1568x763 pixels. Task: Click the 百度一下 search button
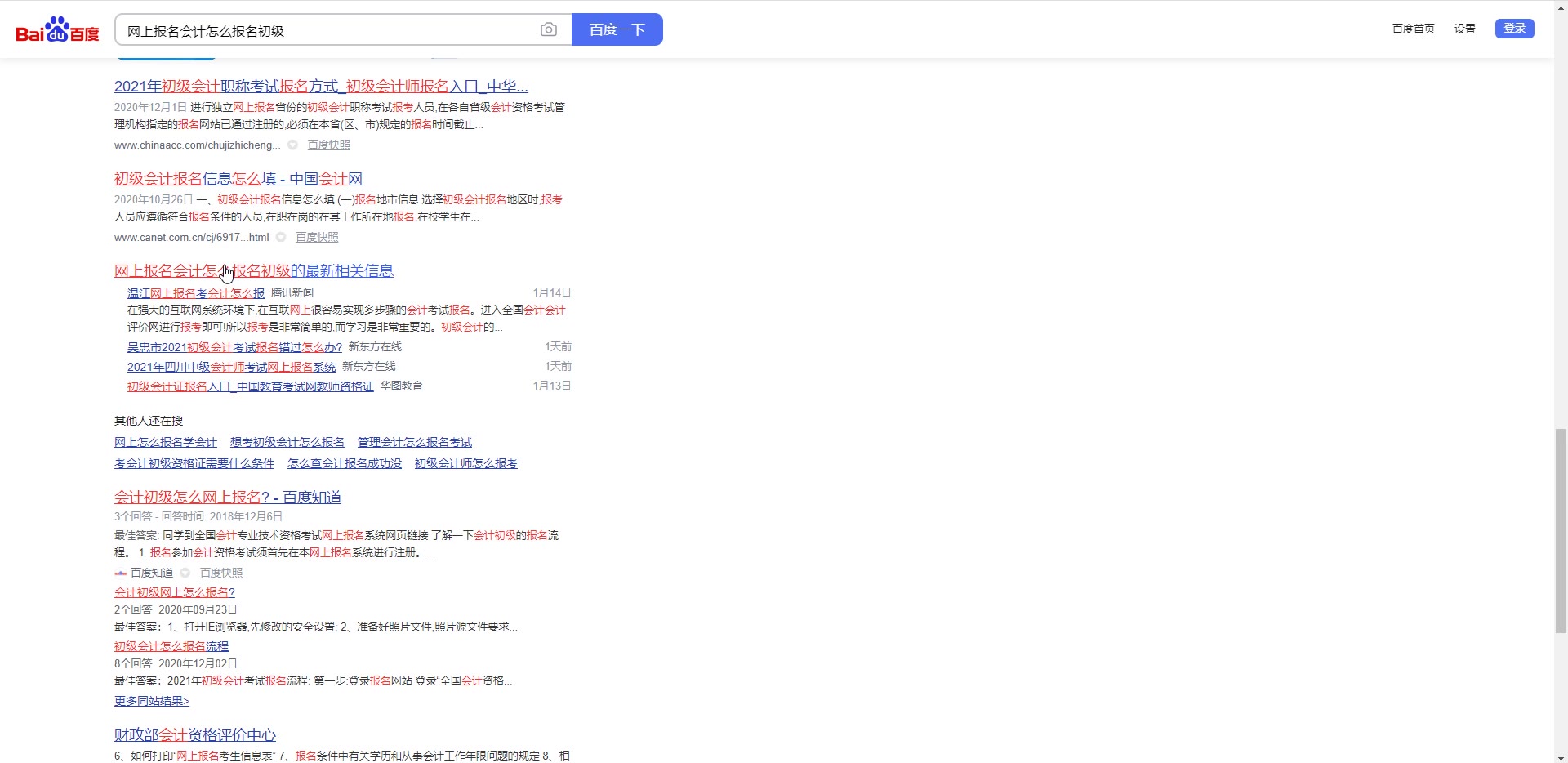click(x=617, y=30)
